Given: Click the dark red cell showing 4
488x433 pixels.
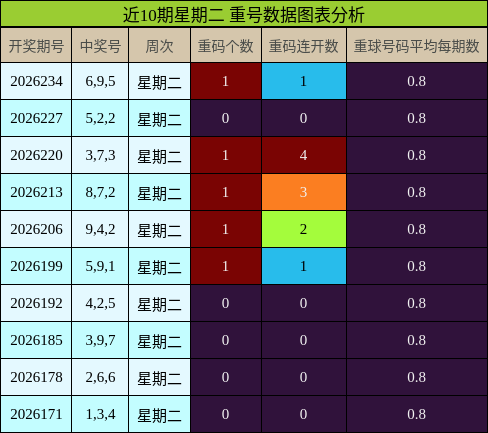Looking at the screenshot, I should click(x=304, y=155).
